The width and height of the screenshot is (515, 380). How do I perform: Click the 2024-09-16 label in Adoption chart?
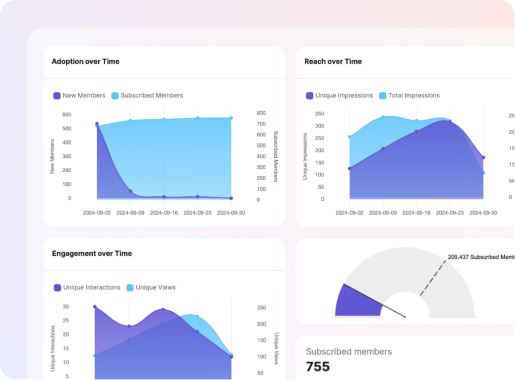(164, 213)
